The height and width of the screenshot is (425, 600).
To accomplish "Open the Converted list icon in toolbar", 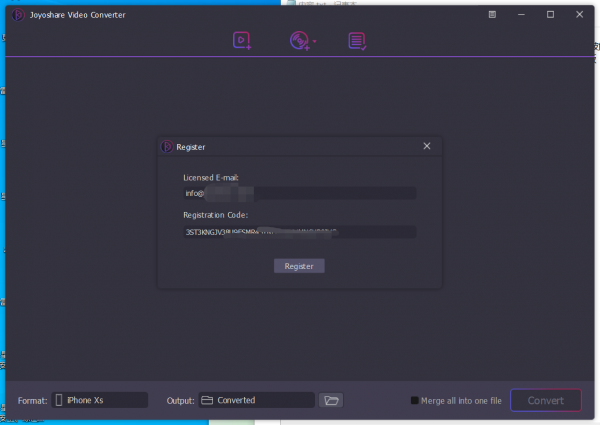I will click(357, 41).
